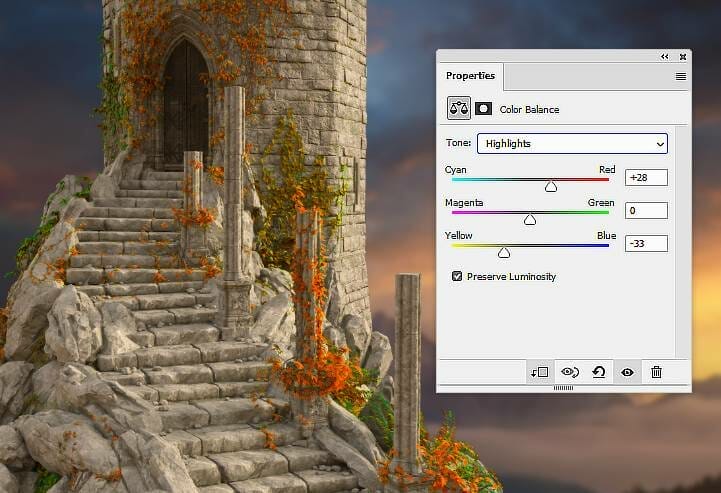Viewport: 721px width, 493px height.
Task: Click the 'Tone:' label
Action: coord(458,143)
